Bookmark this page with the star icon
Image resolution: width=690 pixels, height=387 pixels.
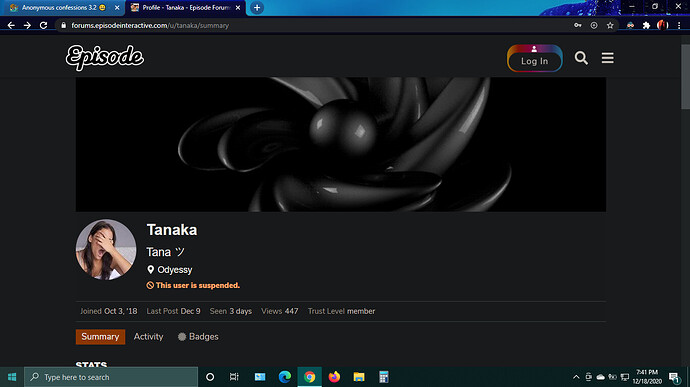[610, 26]
